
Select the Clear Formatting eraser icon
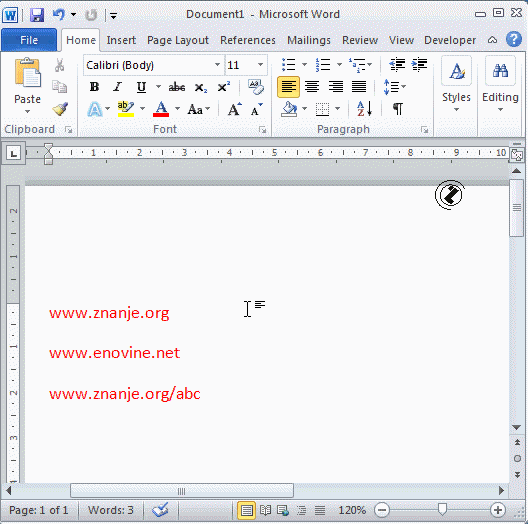[x=256, y=87]
